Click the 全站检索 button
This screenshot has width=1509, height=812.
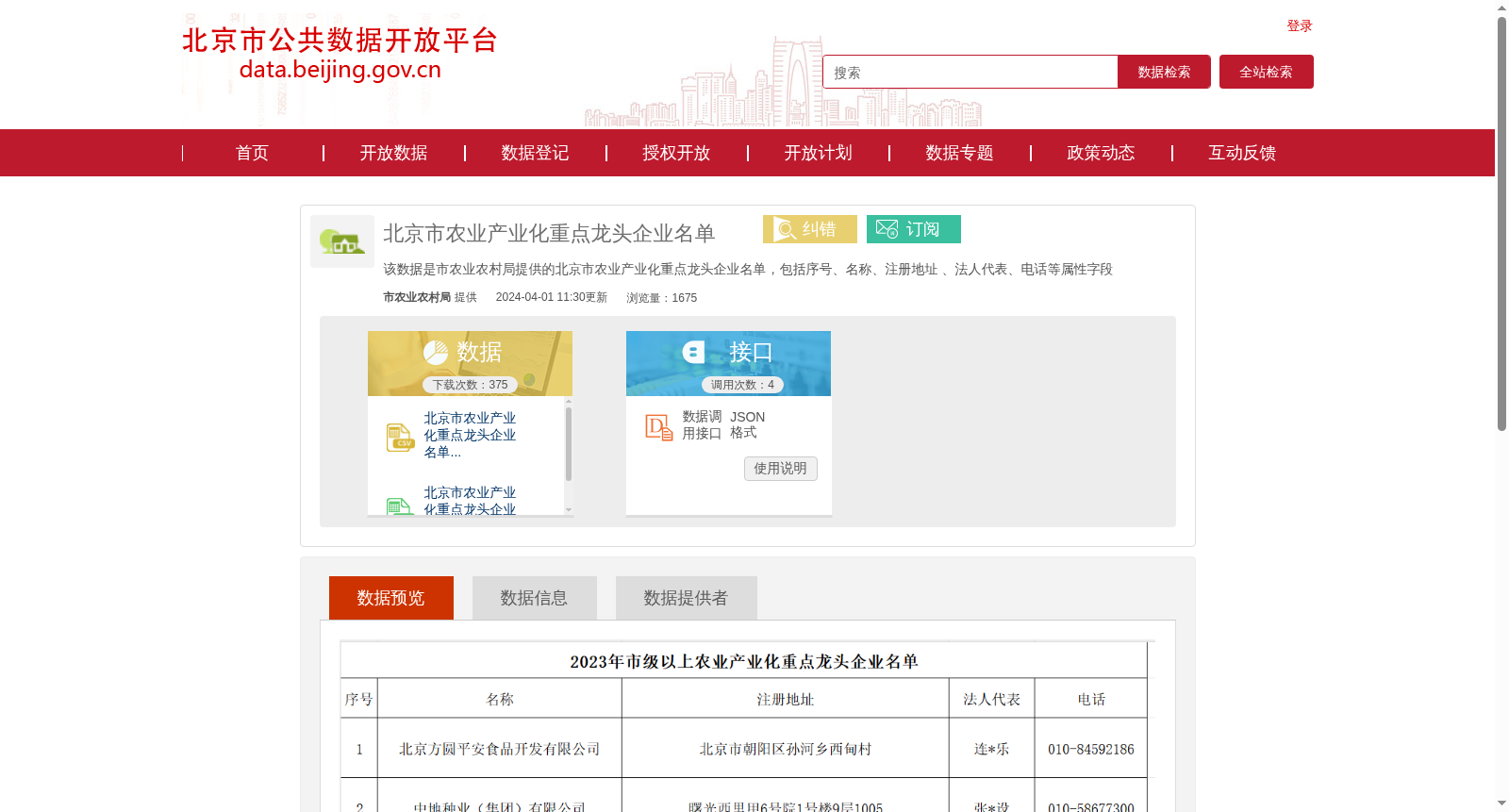pyautogui.click(x=1266, y=72)
